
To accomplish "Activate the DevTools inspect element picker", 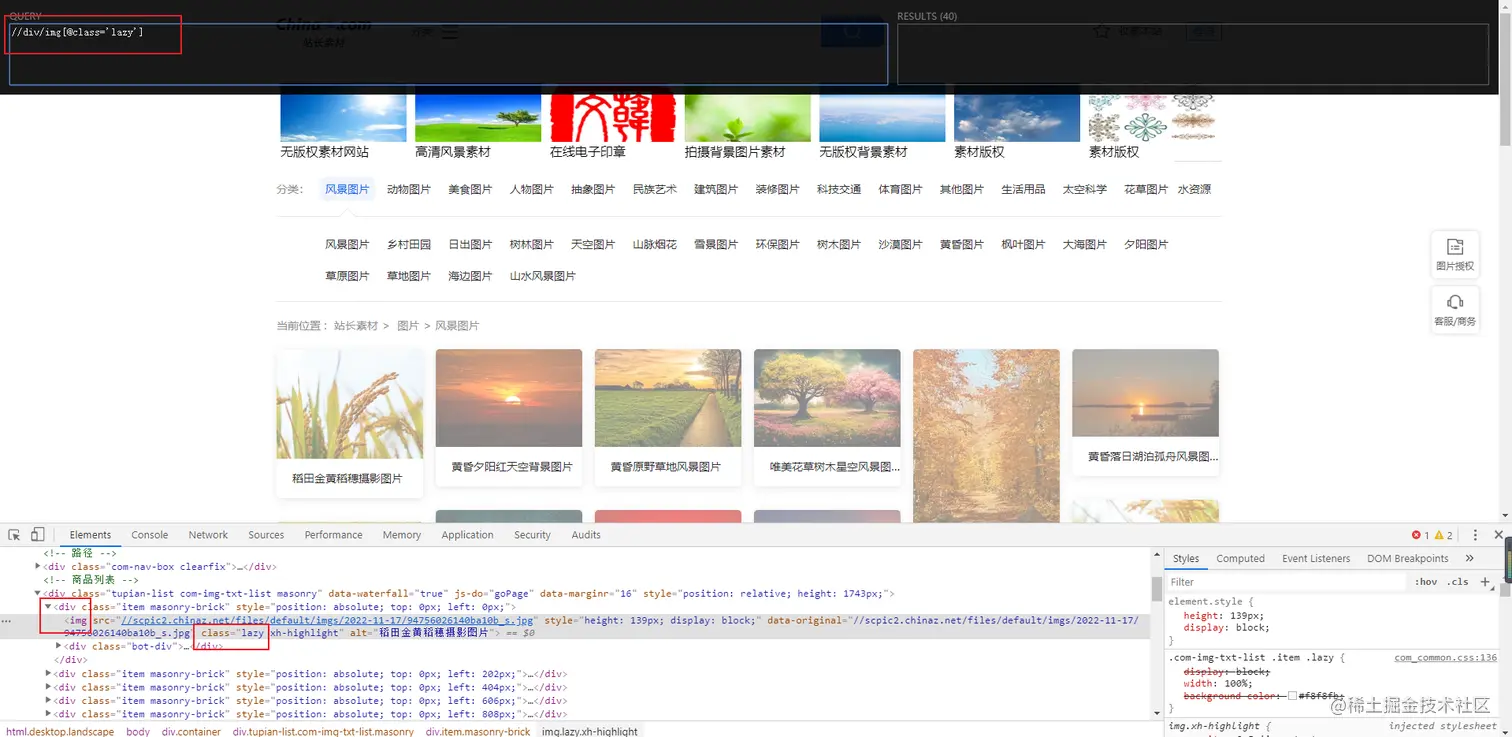I will click(14, 535).
